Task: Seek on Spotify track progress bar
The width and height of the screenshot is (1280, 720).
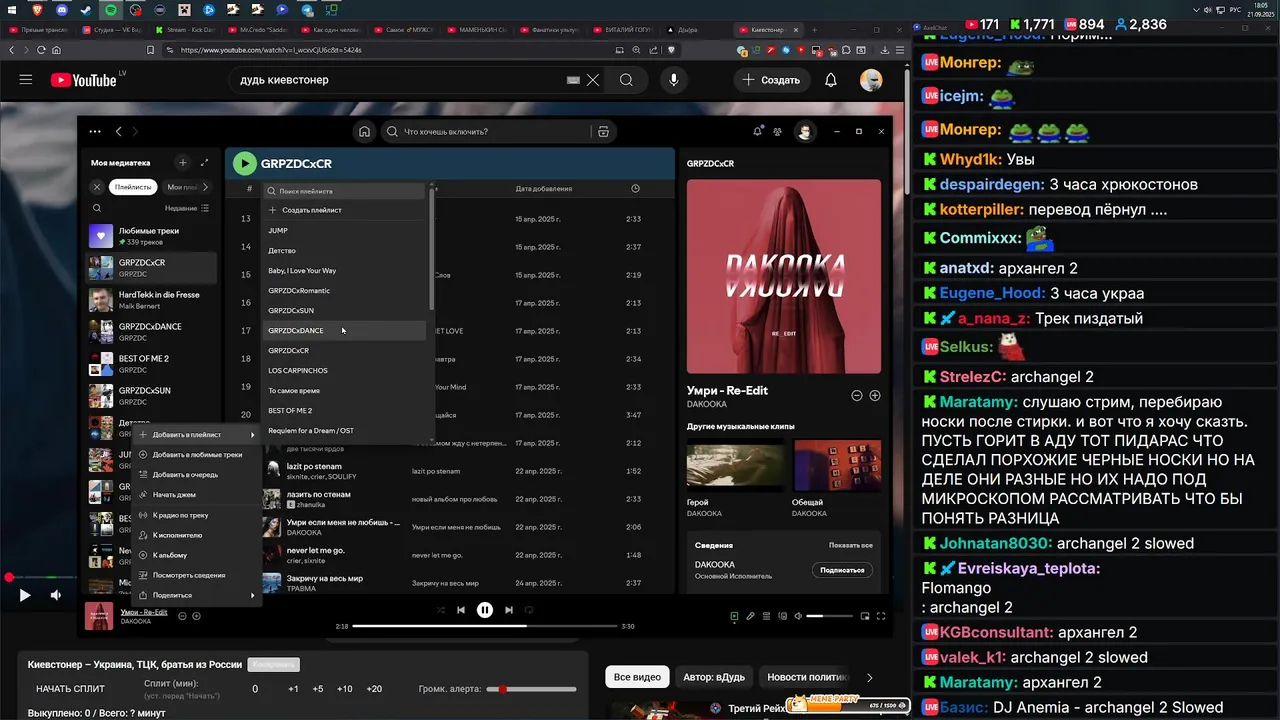Action: 484,626
